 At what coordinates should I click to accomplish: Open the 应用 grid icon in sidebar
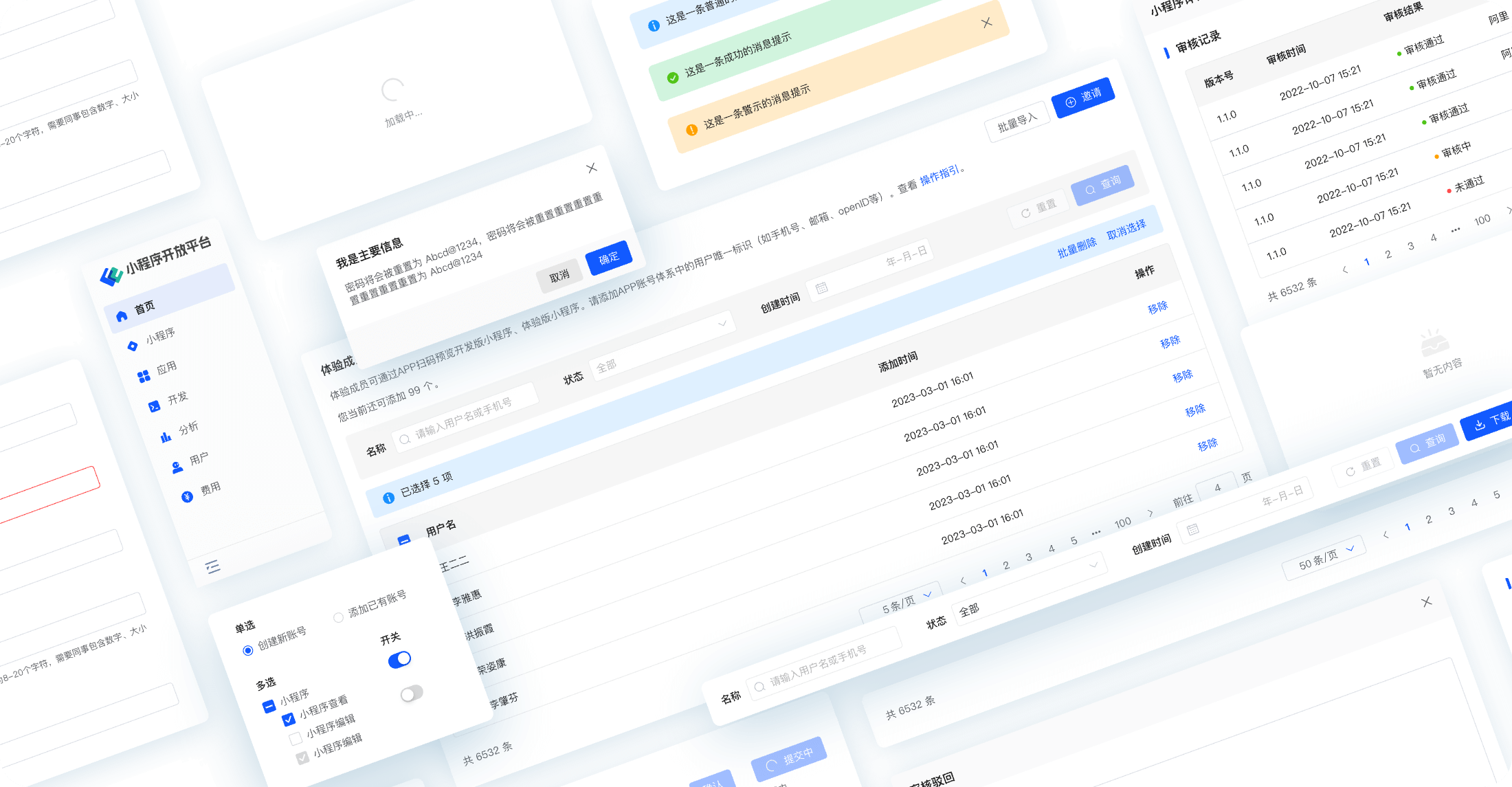click(x=144, y=376)
